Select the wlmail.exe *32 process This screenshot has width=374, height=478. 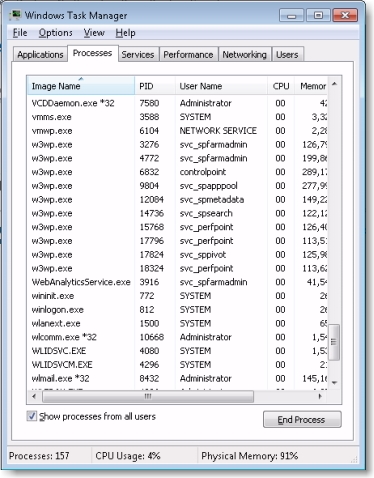177,378
